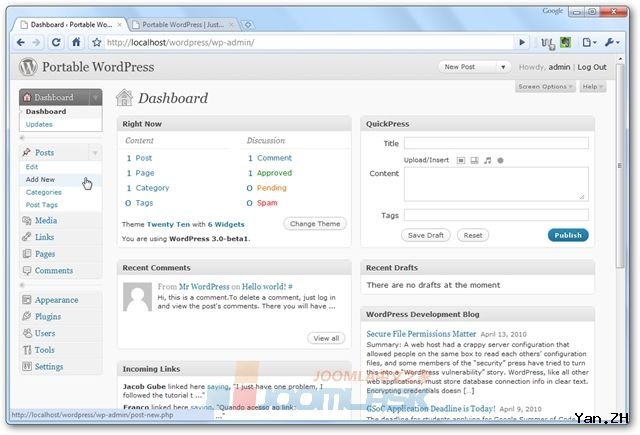The width and height of the screenshot is (640, 435).
Task: Click the Users icon in the sidebar
Action: click(27, 333)
